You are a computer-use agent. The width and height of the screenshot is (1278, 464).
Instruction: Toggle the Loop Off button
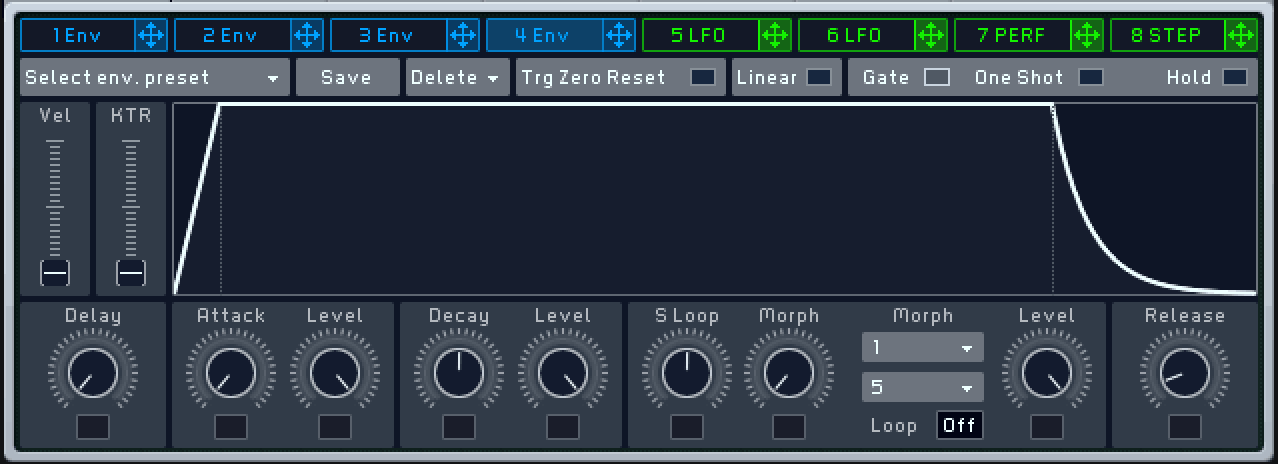pos(959,425)
